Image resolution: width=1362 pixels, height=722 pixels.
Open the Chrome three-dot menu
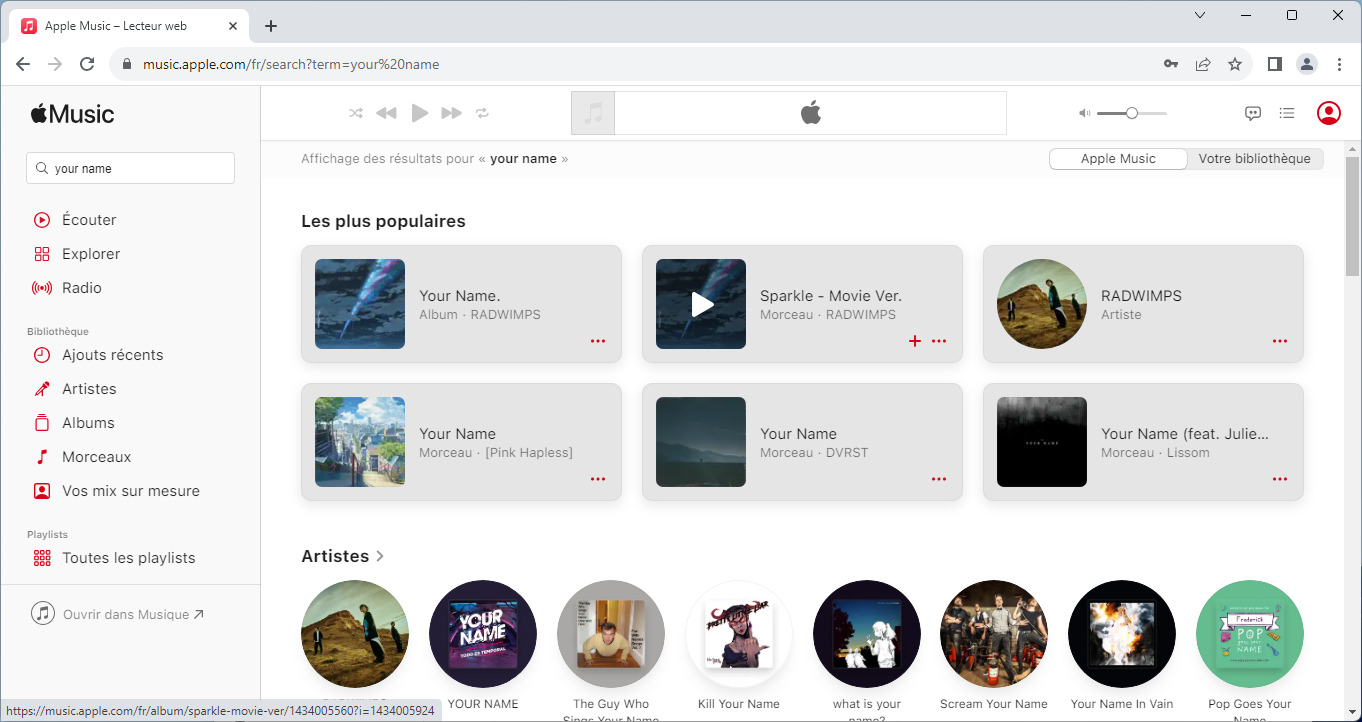[1339, 64]
